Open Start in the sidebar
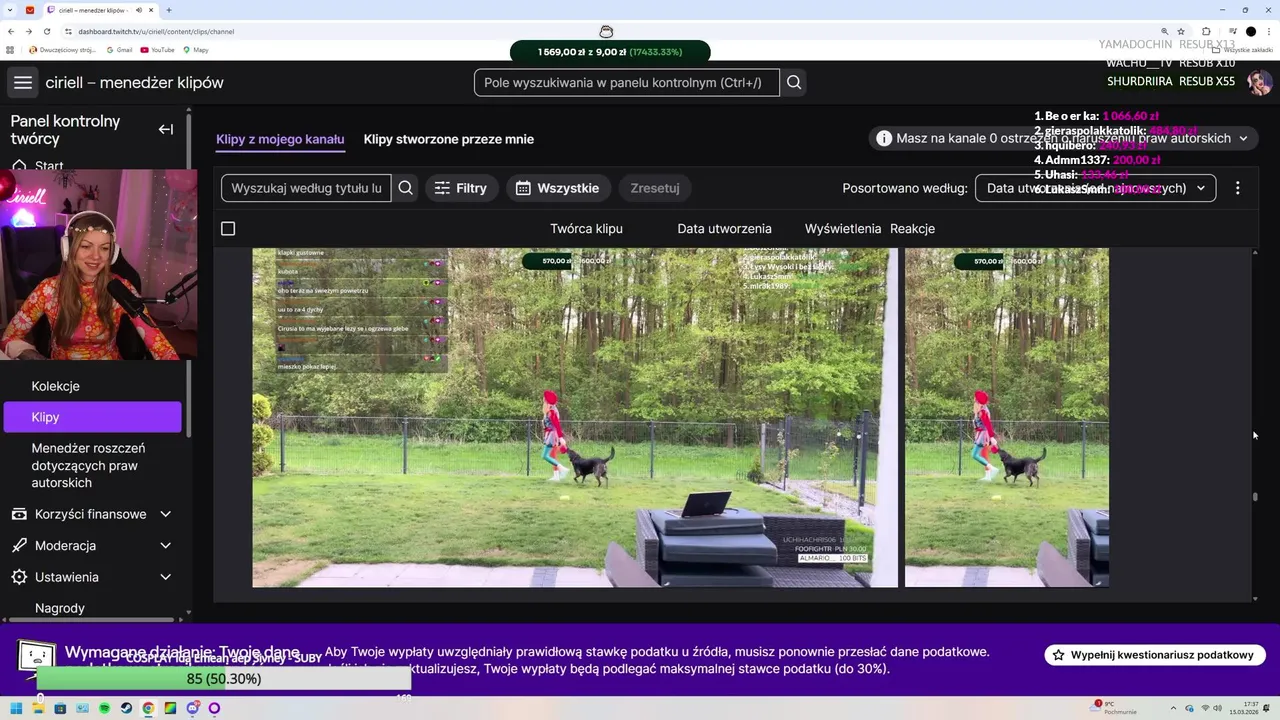The image size is (1280, 720). tap(49, 166)
